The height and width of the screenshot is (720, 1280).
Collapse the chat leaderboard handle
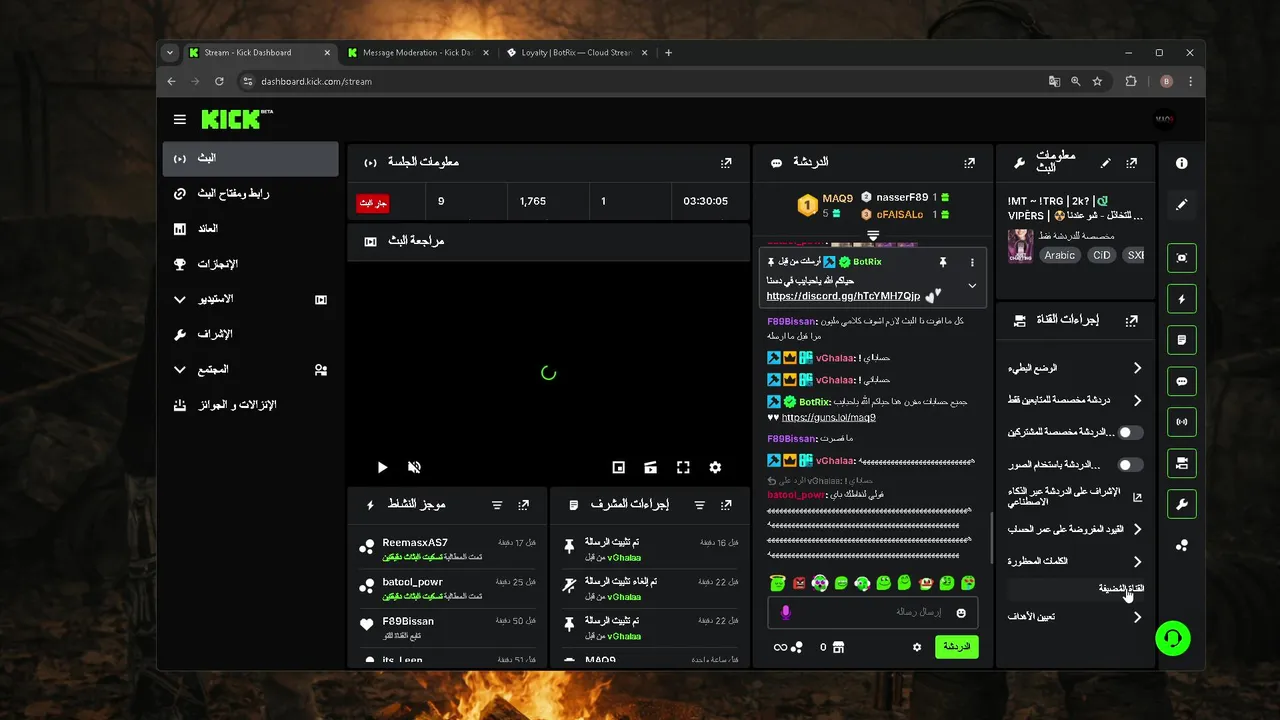pos(873,236)
